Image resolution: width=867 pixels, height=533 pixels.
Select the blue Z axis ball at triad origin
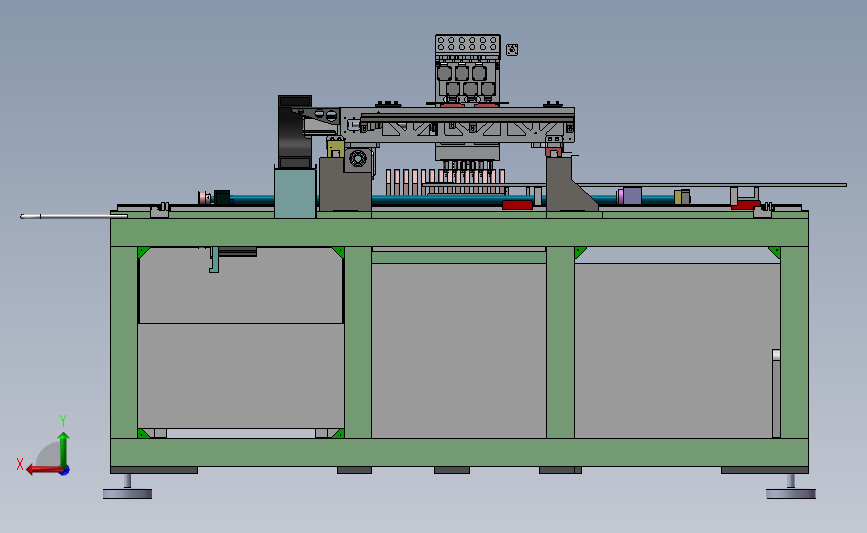[65, 471]
